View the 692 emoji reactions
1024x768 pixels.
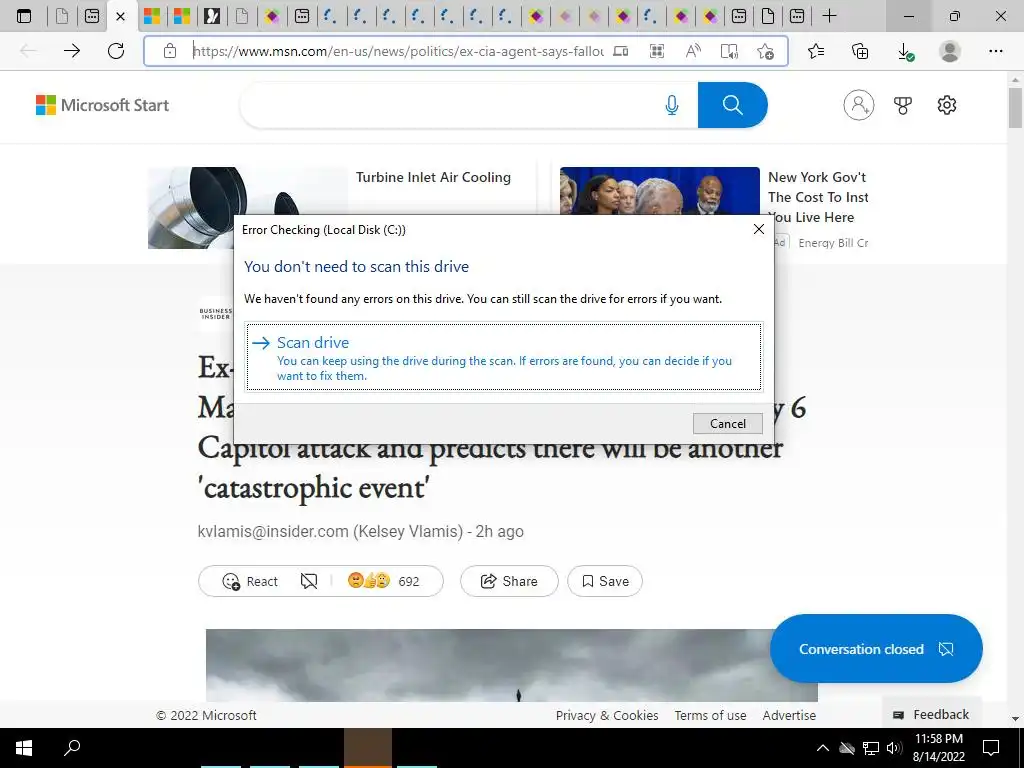(x=384, y=581)
